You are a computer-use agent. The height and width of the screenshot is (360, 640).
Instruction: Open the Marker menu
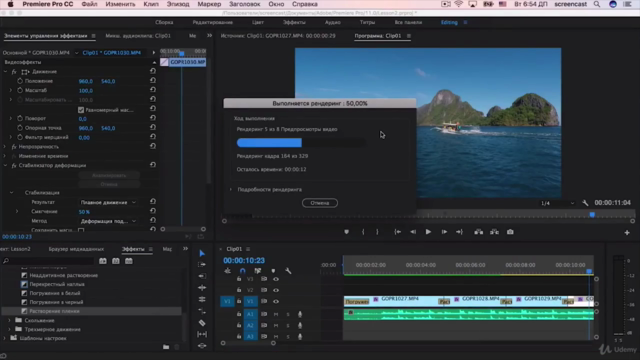click(x=209, y=4)
